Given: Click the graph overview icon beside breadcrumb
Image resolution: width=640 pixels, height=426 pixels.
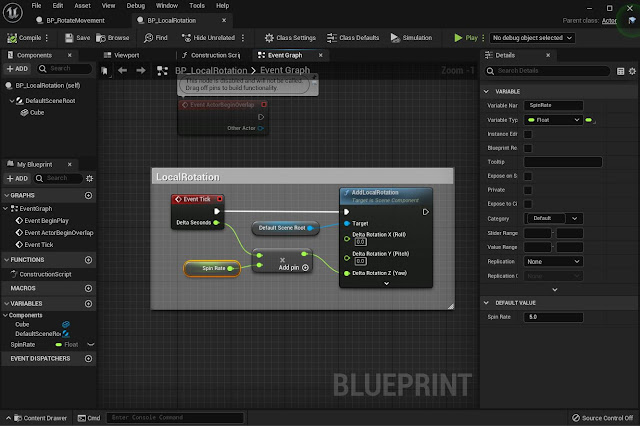Looking at the screenshot, I should (x=162, y=71).
